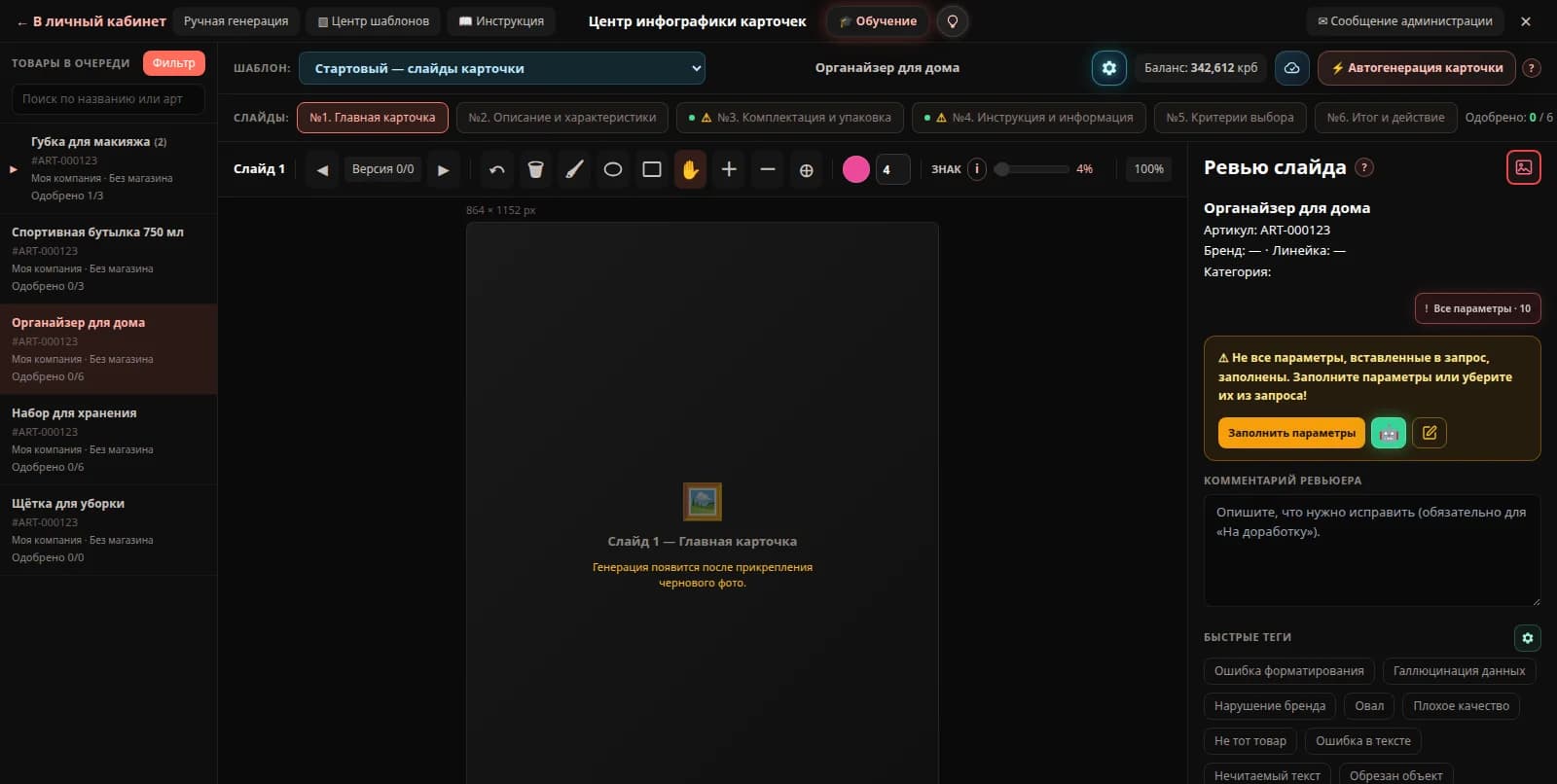
Task: Select the brush drawing tool
Action: point(574,169)
